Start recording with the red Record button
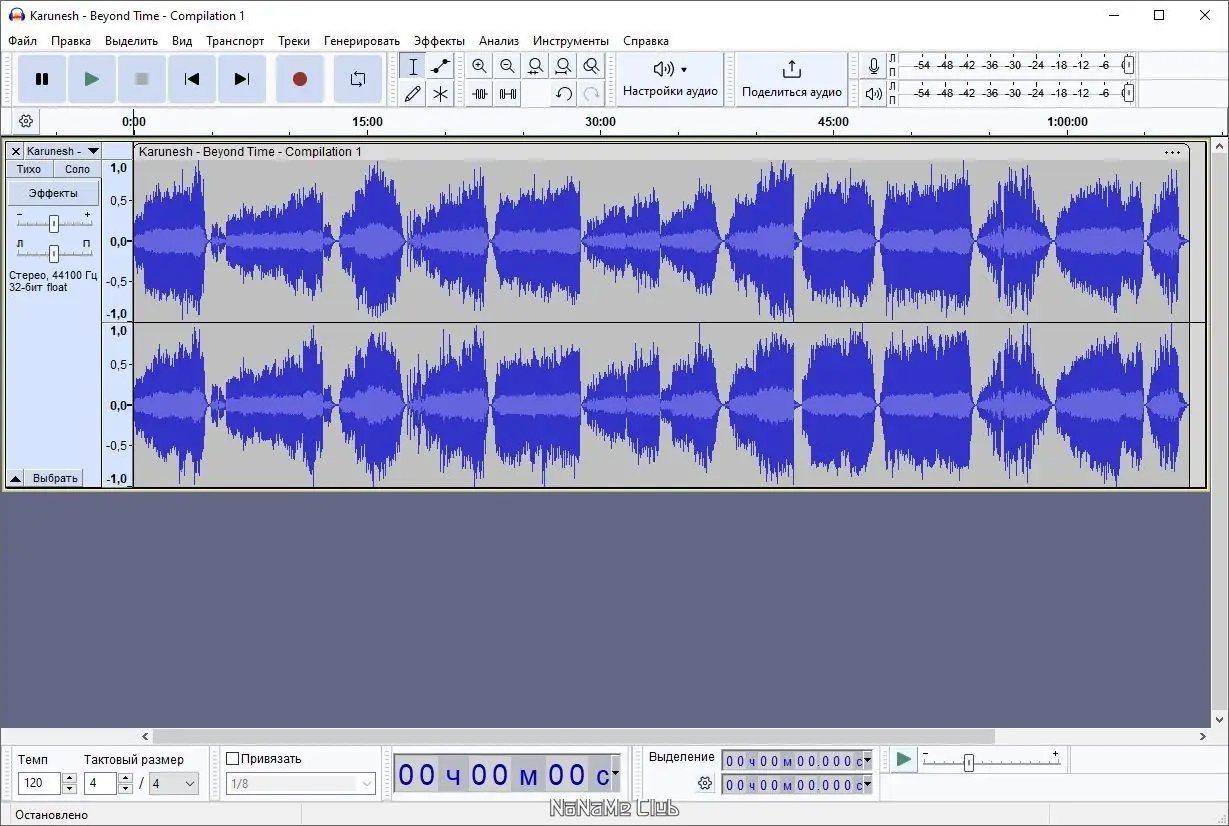The width and height of the screenshot is (1229, 826). coord(299,79)
